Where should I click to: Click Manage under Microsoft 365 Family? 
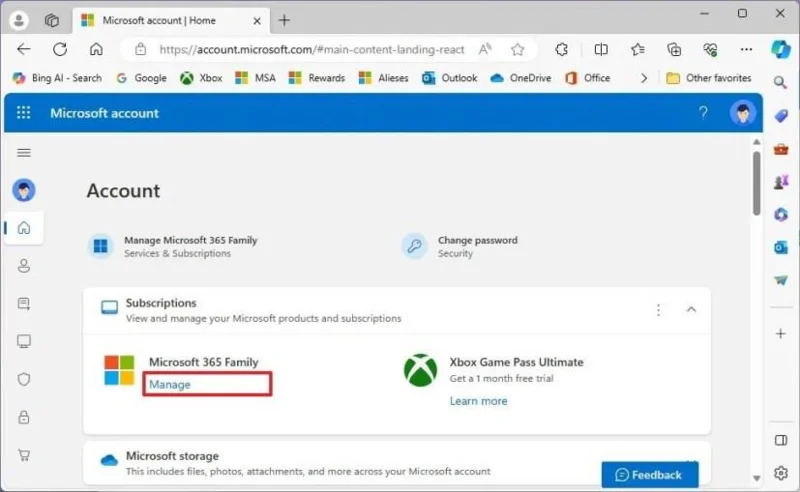click(x=170, y=384)
